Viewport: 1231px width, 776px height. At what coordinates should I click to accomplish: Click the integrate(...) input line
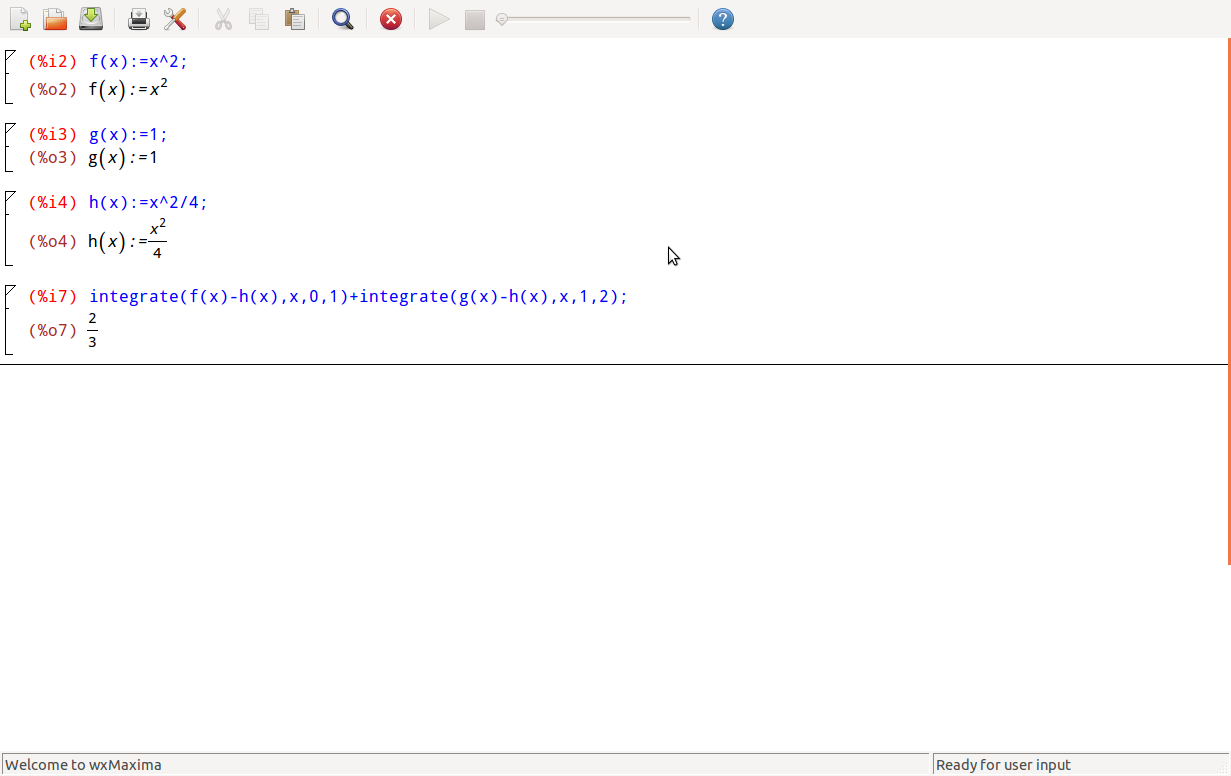point(358,296)
